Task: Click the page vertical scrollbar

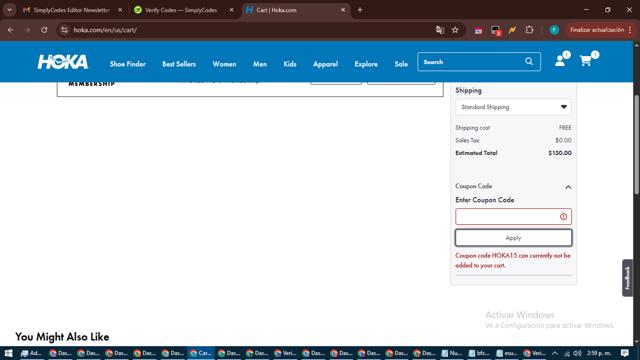Action: tap(637, 145)
